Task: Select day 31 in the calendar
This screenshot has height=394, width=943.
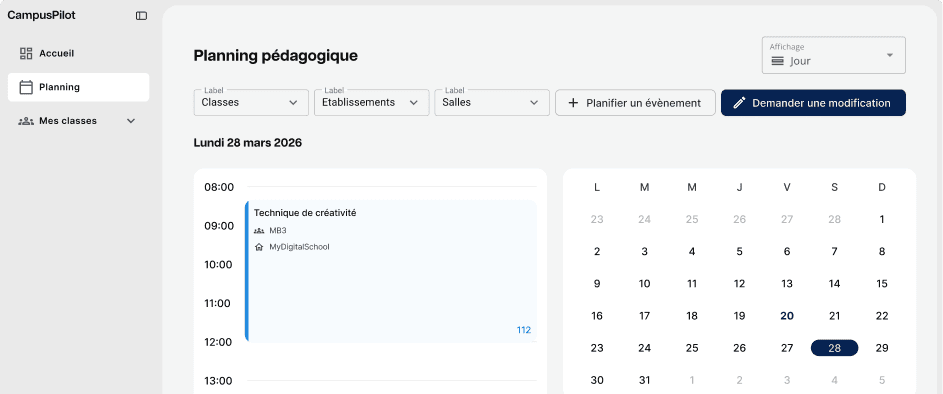Action: click(644, 380)
